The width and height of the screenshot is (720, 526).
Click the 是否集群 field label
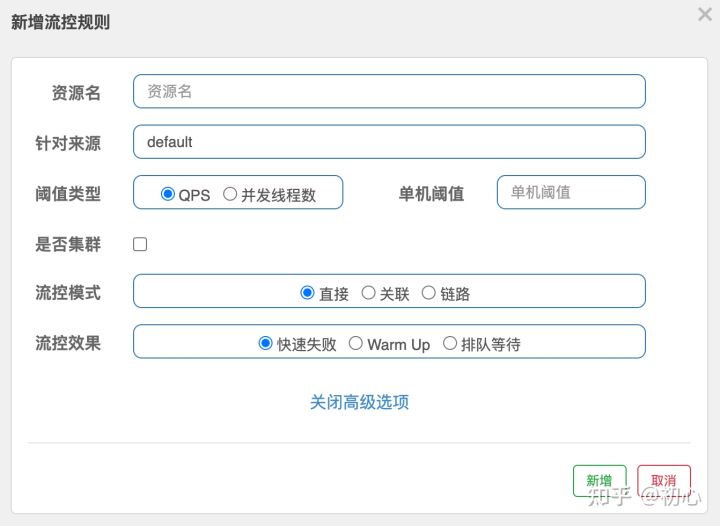tap(68, 244)
